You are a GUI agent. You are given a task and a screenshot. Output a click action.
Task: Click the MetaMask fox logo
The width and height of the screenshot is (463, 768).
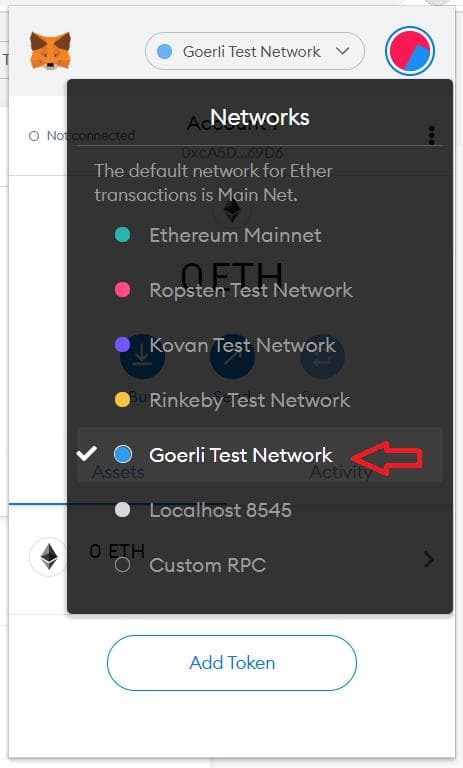coord(50,50)
